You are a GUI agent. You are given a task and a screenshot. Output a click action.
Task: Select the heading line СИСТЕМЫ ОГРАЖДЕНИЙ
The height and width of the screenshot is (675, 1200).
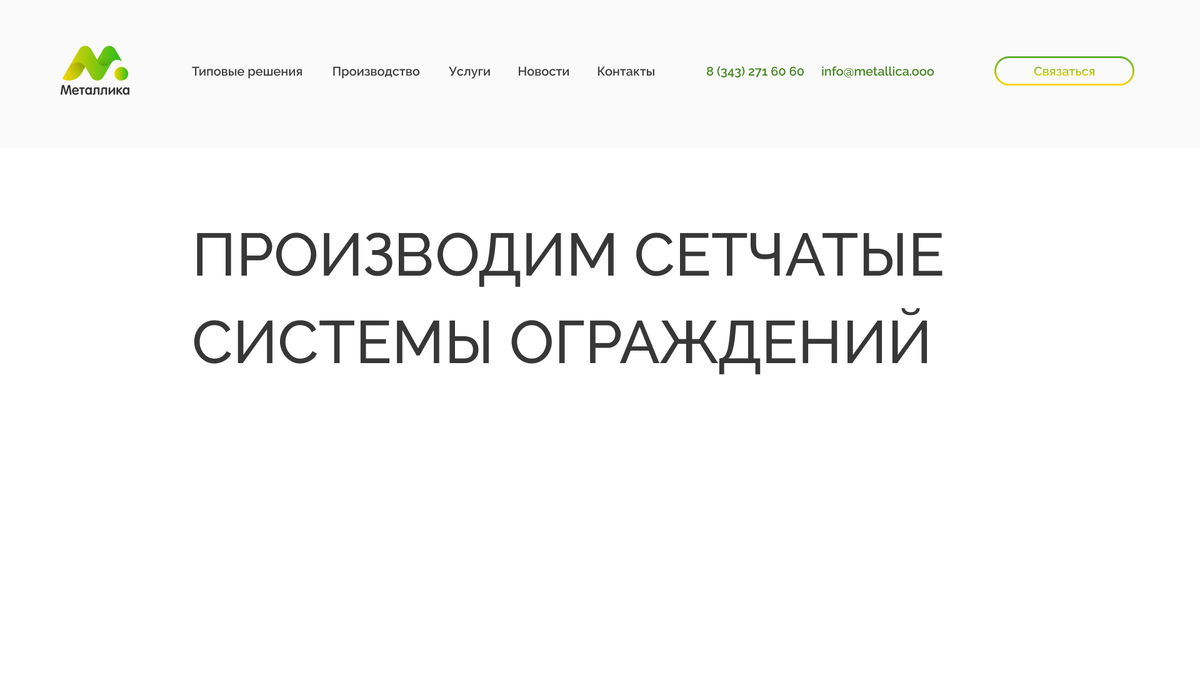561,342
